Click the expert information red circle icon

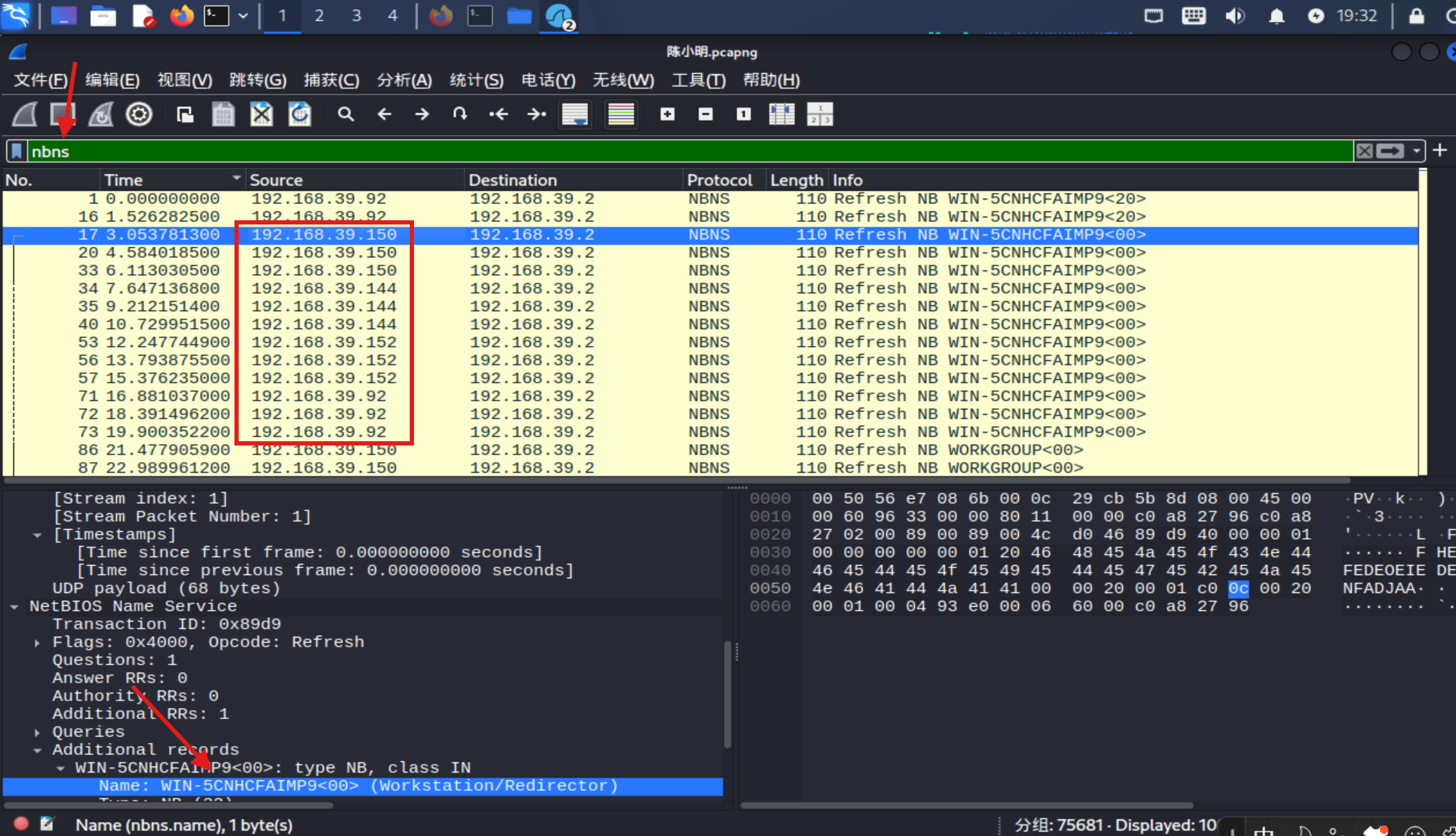[x=21, y=823]
